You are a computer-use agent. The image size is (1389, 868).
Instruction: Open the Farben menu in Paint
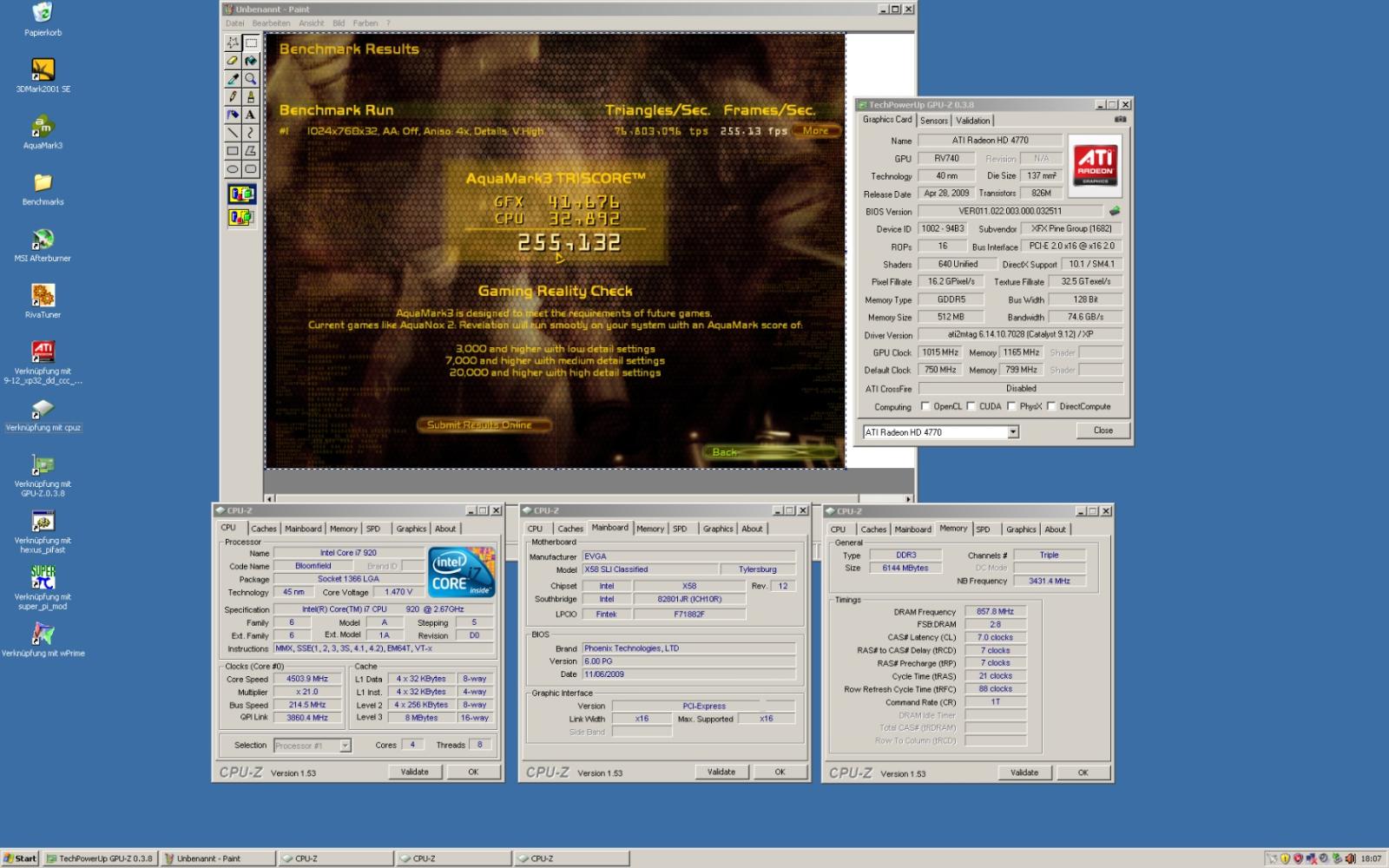pos(365,23)
